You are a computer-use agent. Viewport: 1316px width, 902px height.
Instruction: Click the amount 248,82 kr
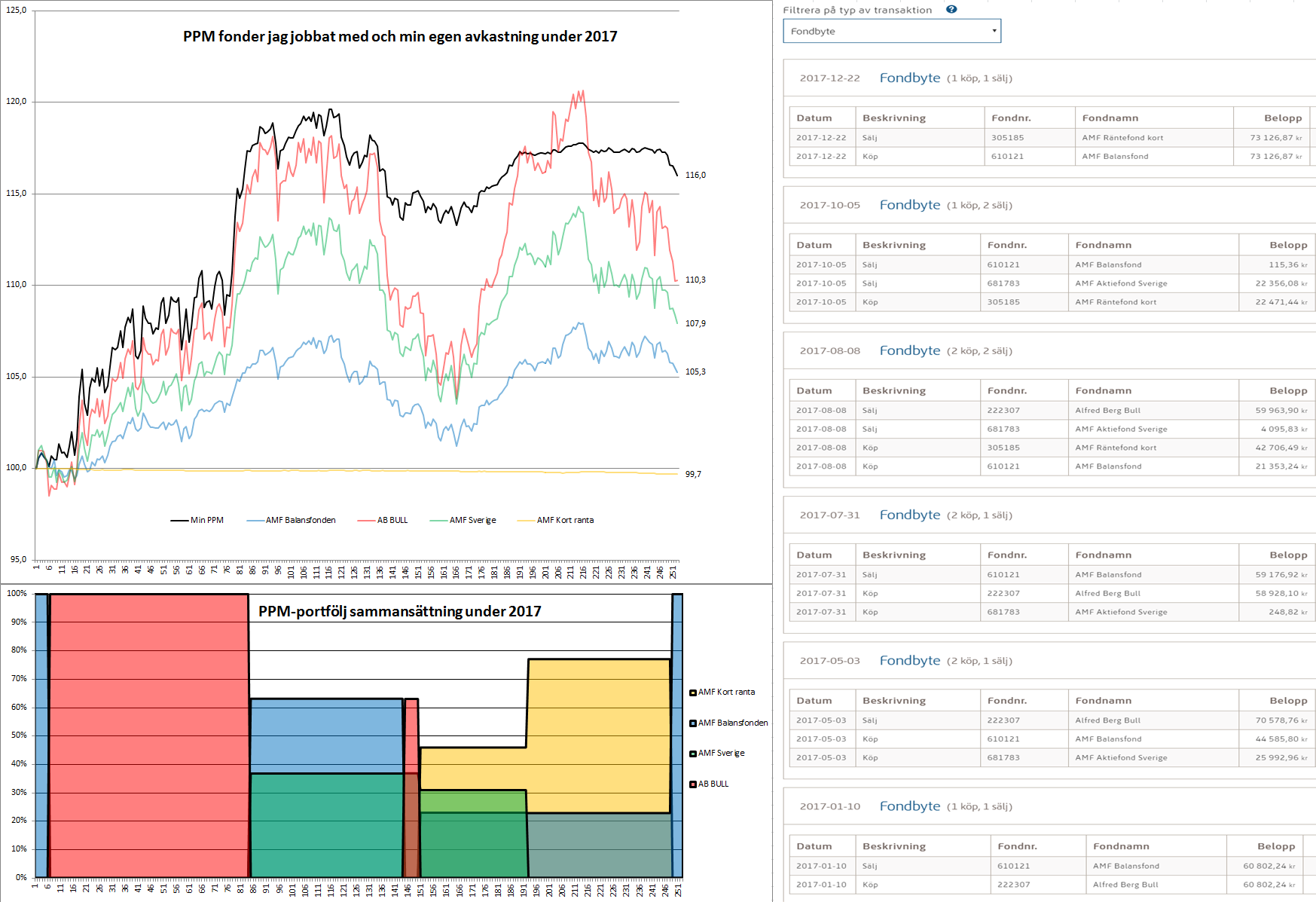coord(1288,612)
